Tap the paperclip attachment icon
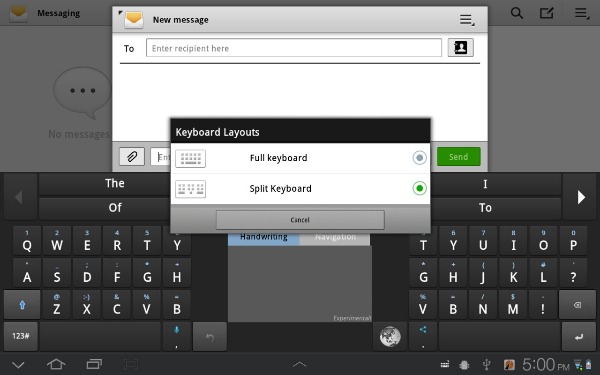The image size is (600, 375). click(x=132, y=157)
